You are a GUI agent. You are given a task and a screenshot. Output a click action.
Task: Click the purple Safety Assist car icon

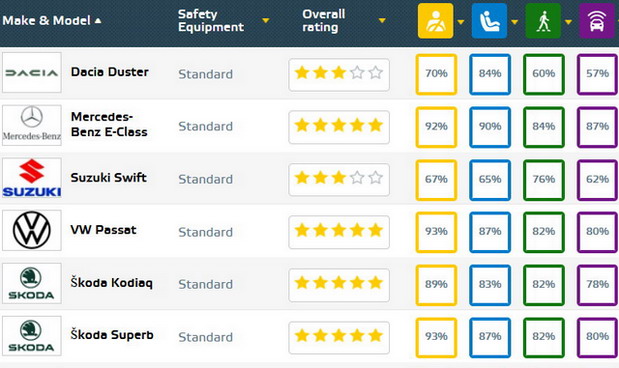pyautogui.click(x=596, y=21)
